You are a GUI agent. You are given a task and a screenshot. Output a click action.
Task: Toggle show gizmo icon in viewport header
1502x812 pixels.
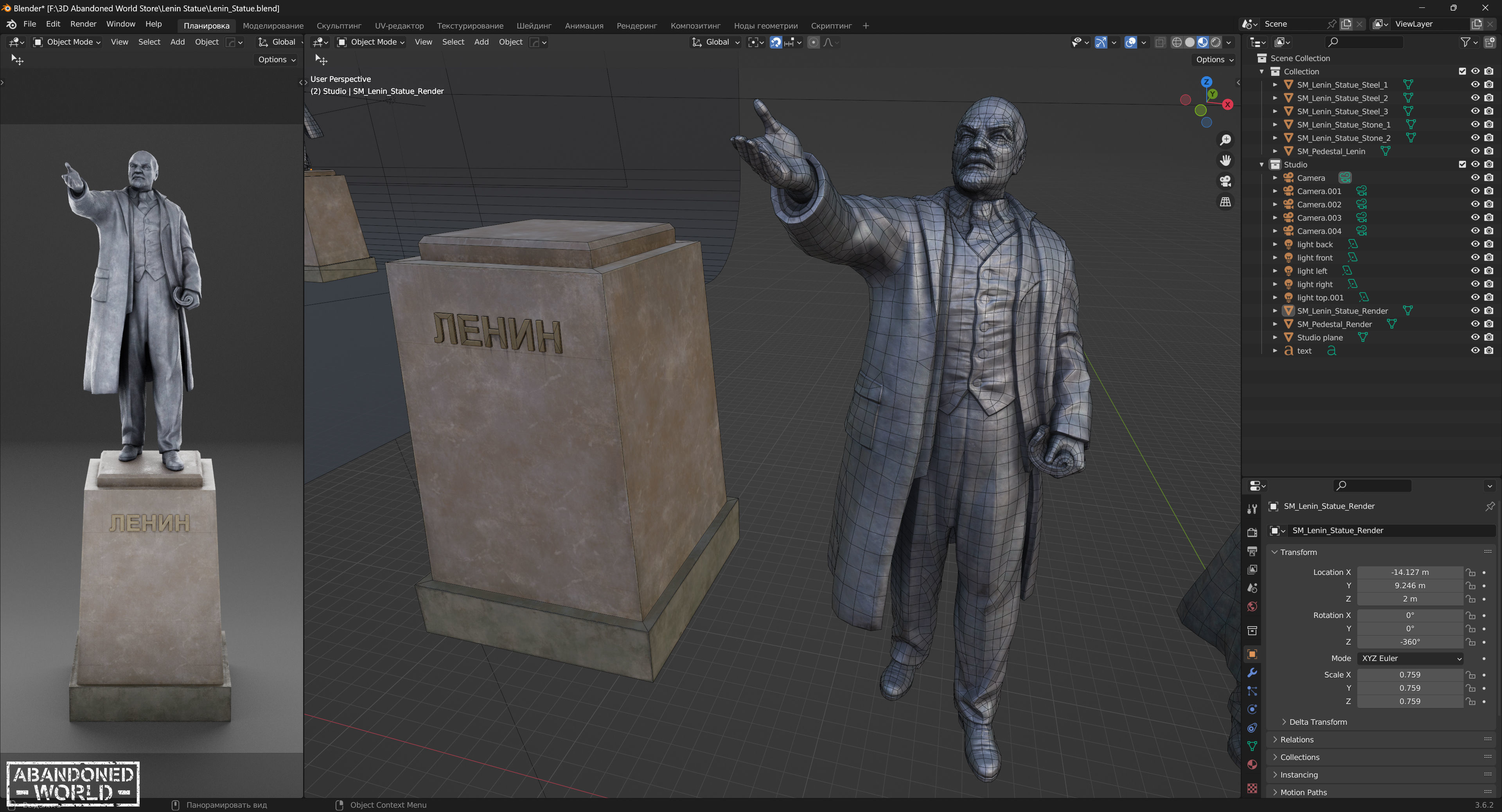click(x=1100, y=42)
